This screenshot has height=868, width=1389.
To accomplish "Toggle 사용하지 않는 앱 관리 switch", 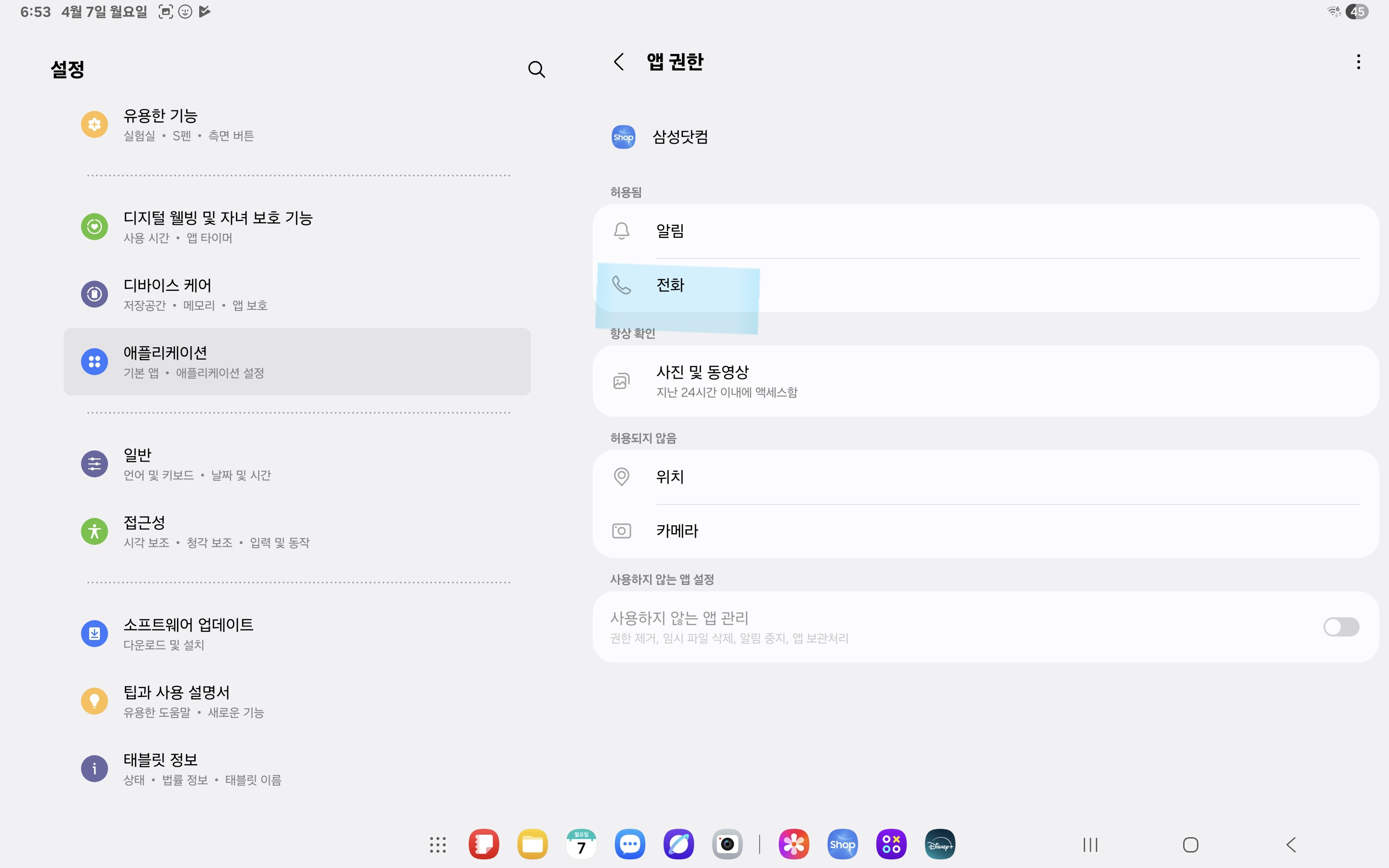I will click(1341, 627).
